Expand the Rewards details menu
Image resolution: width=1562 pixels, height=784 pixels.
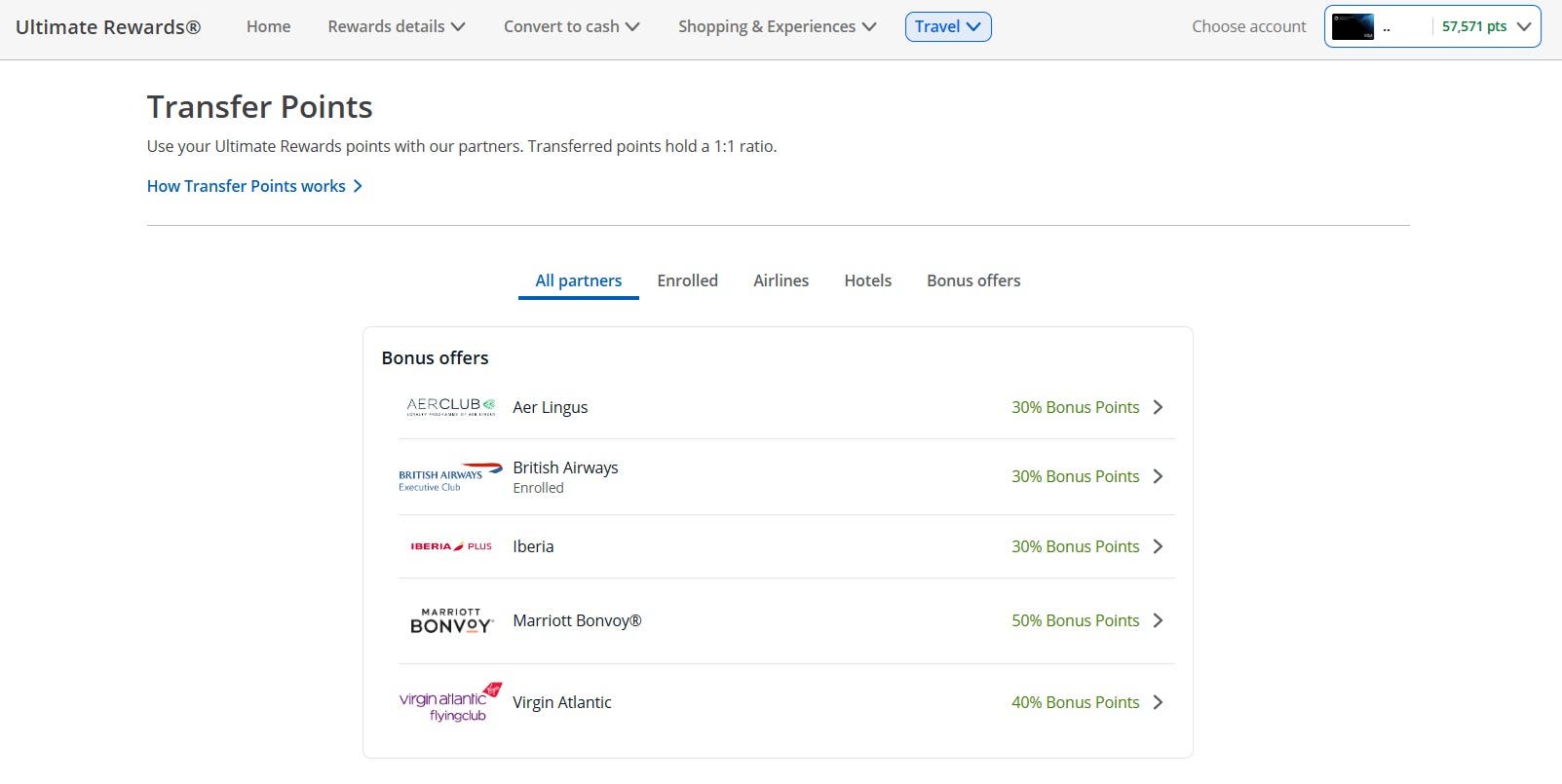coord(396,26)
